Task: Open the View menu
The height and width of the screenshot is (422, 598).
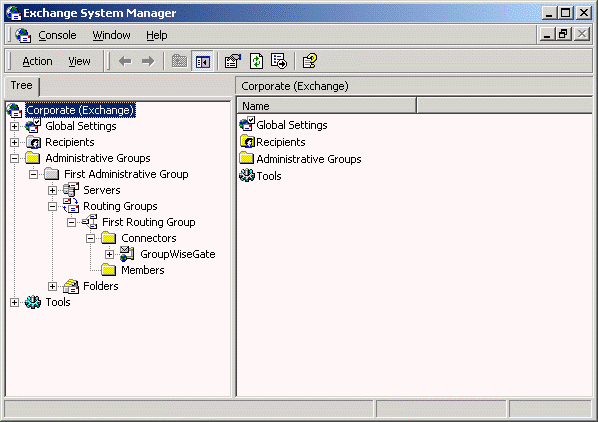Action: point(79,61)
